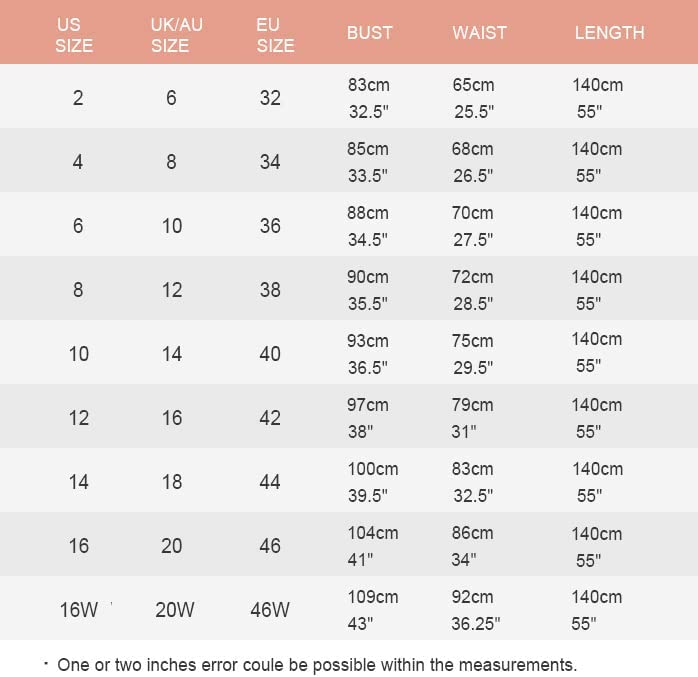Select the EU SIZE header

(x=275, y=35)
